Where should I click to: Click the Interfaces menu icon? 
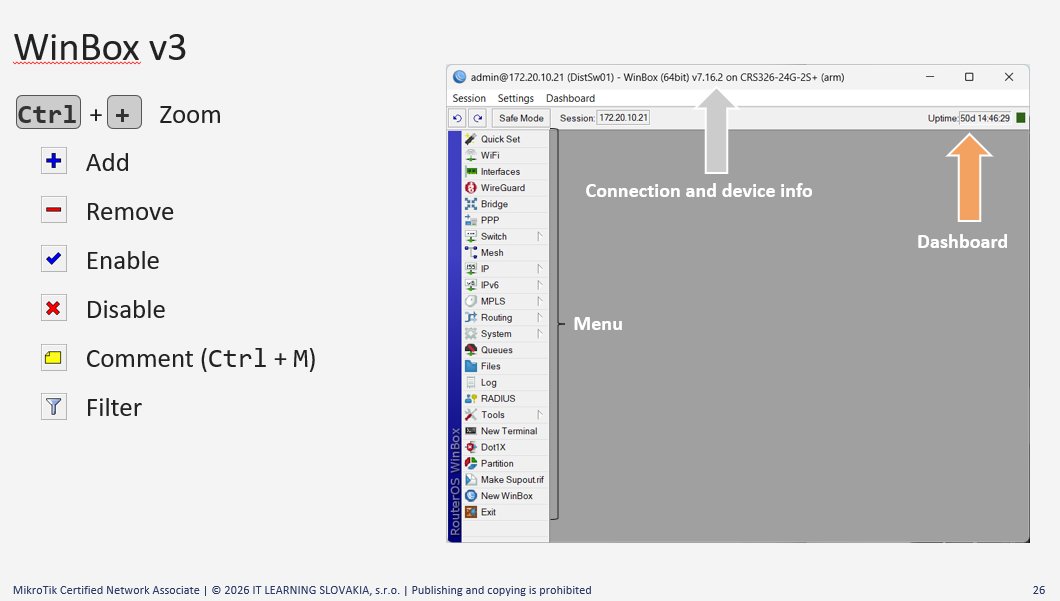coord(471,171)
